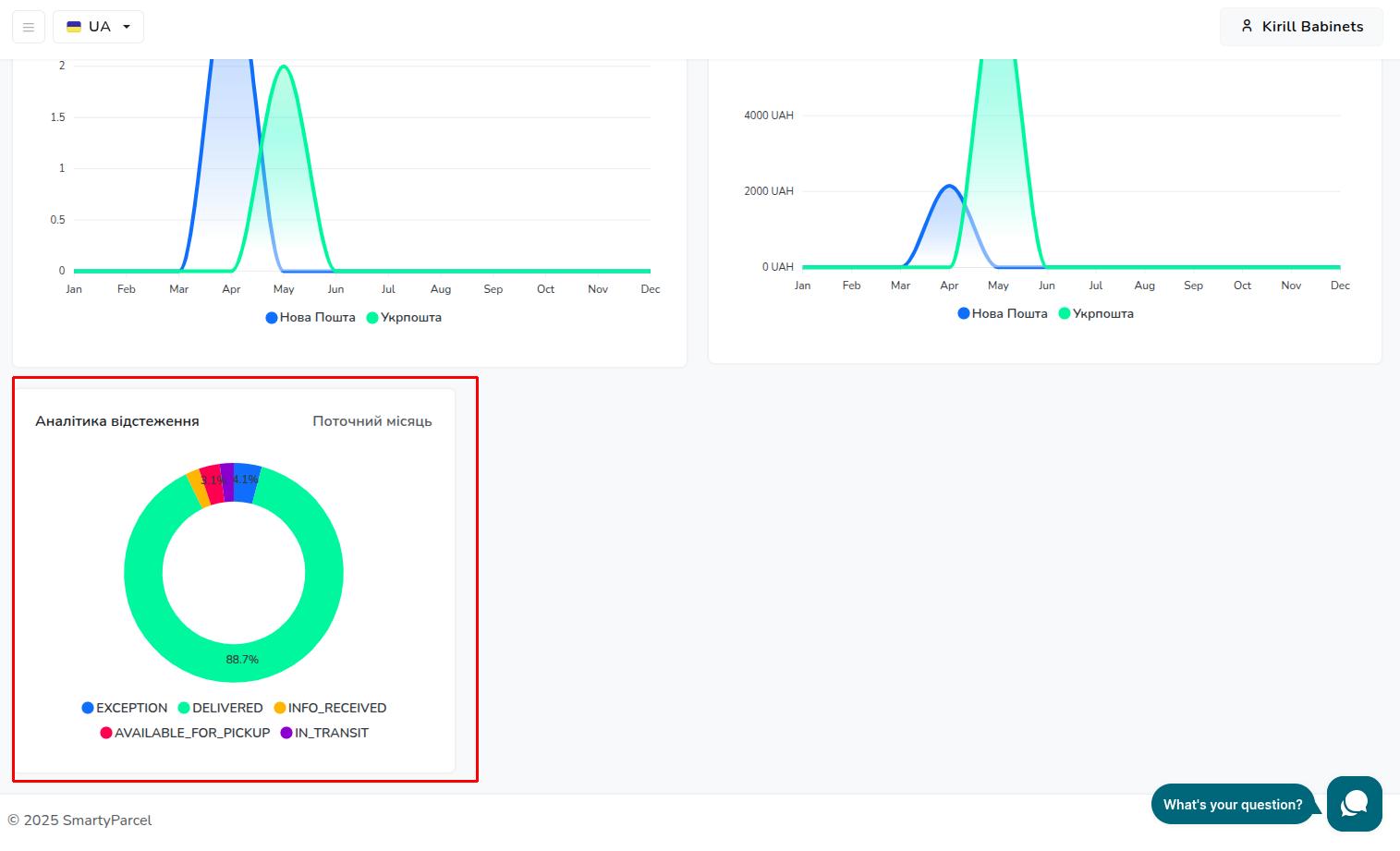Click the user profile icon

coord(1247,27)
